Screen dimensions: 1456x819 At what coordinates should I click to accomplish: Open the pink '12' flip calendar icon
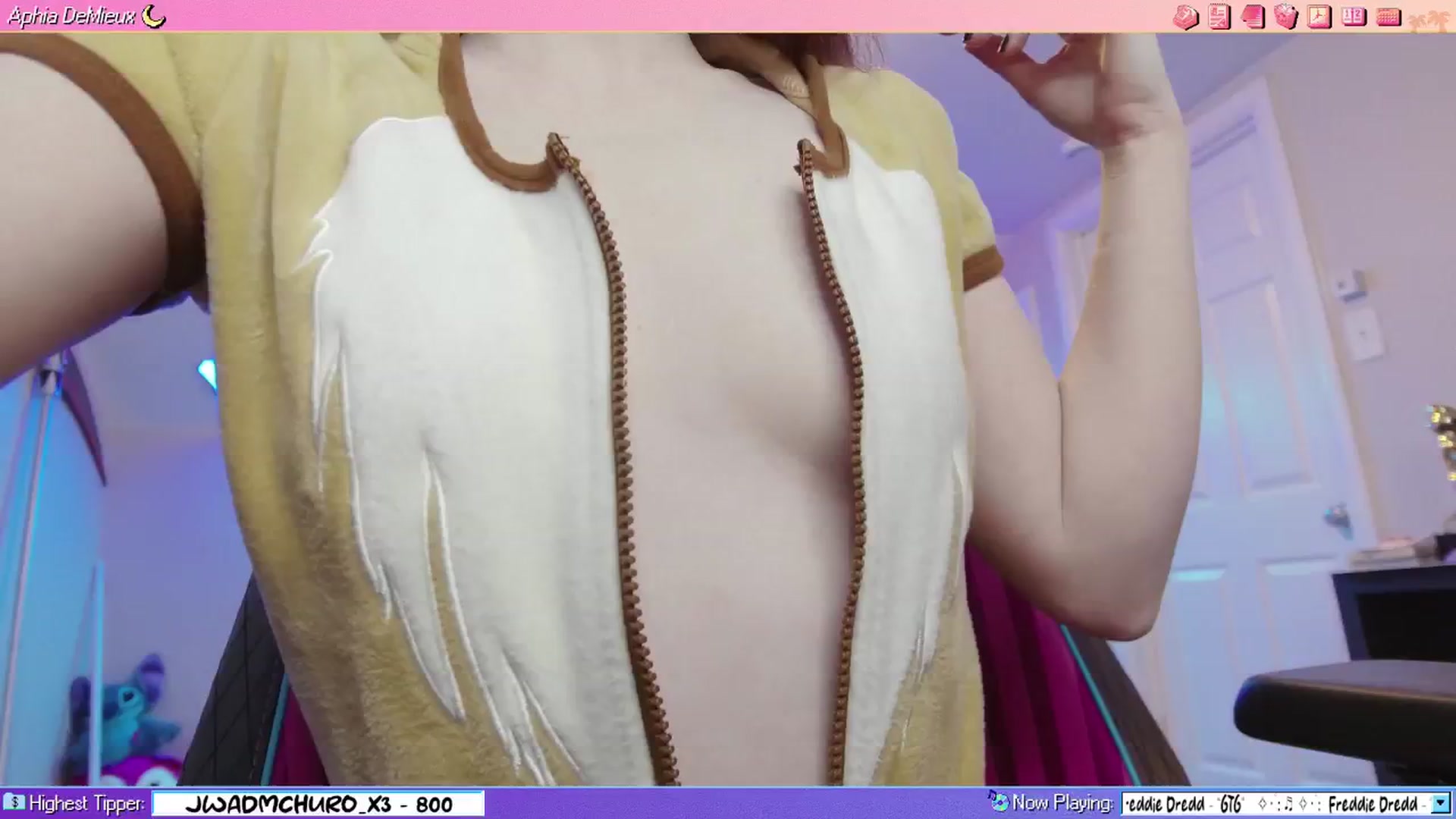click(x=1354, y=17)
